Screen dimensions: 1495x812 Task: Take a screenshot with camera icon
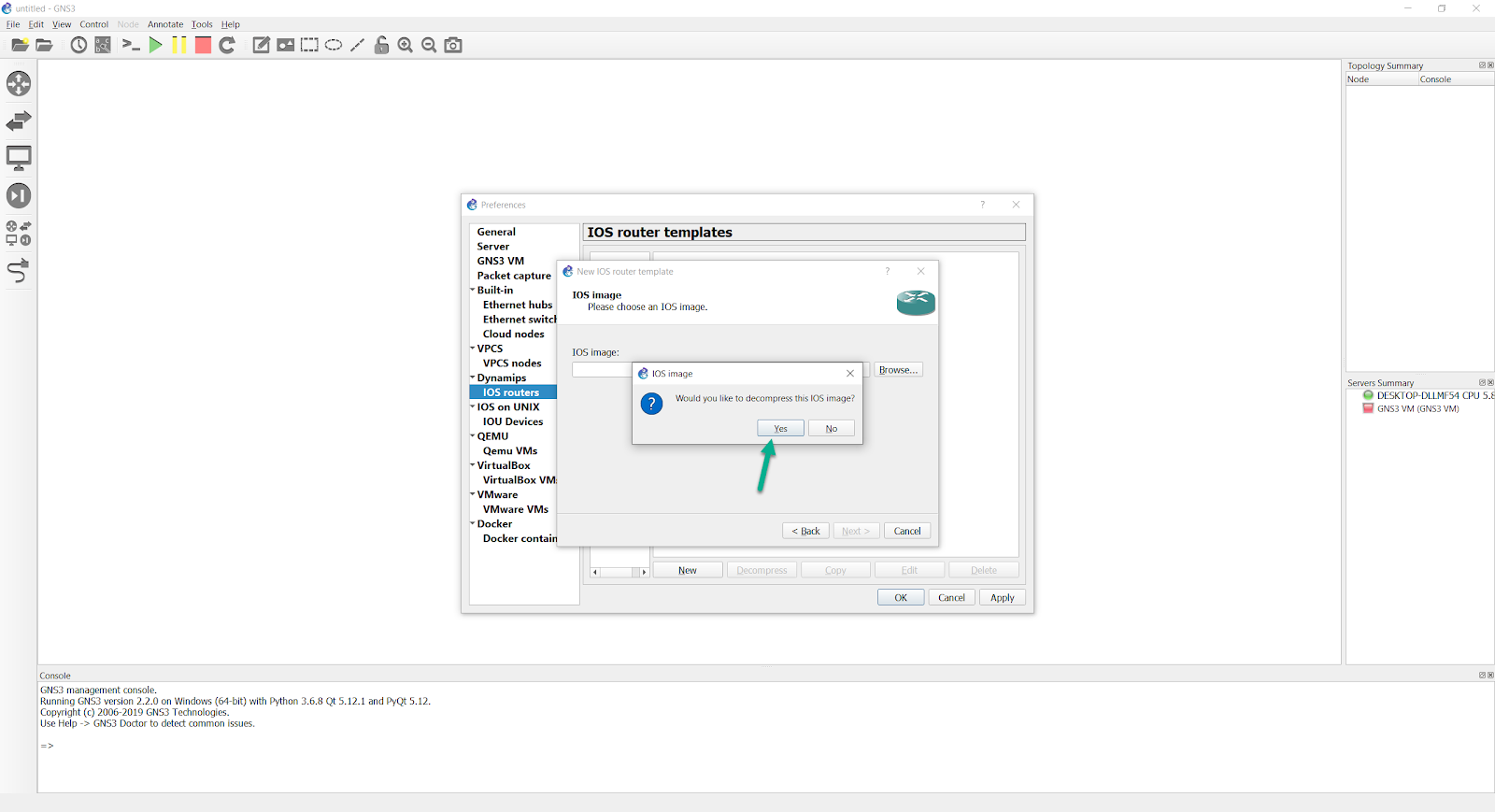(x=453, y=45)
